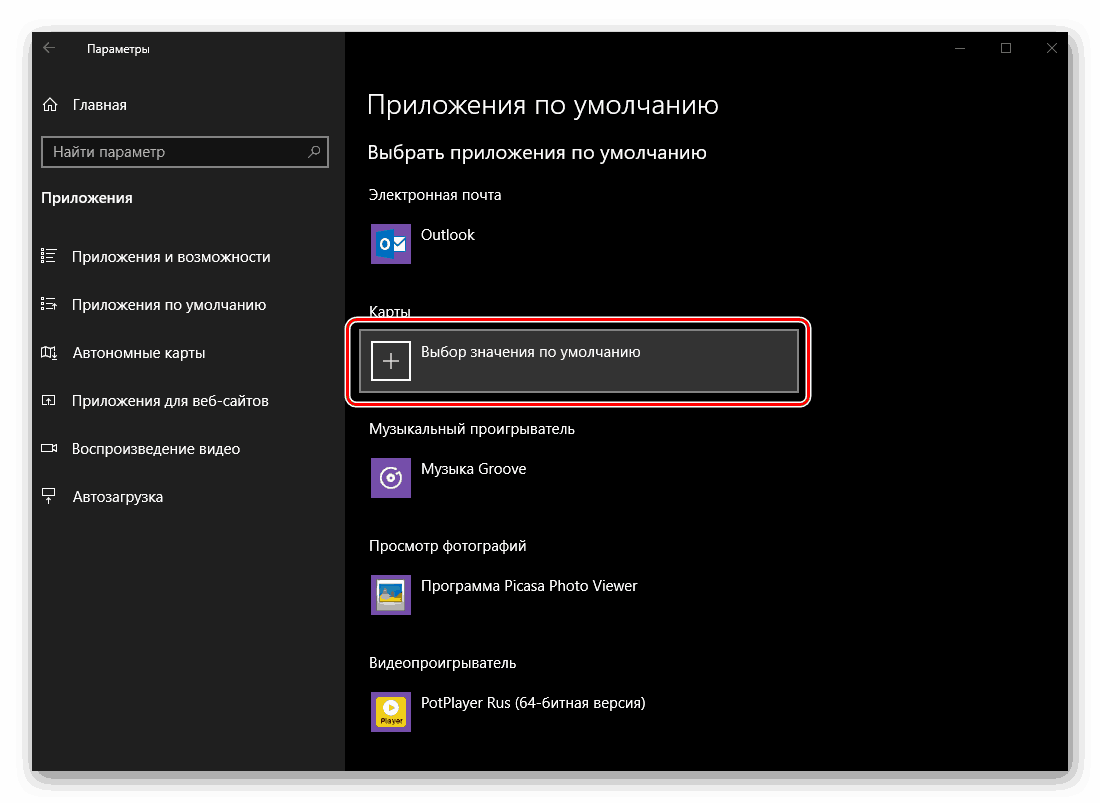Viewport: 1100px width, 803px height.
Task: Open Главная via the home icon
Action: (x=48, y=104)
